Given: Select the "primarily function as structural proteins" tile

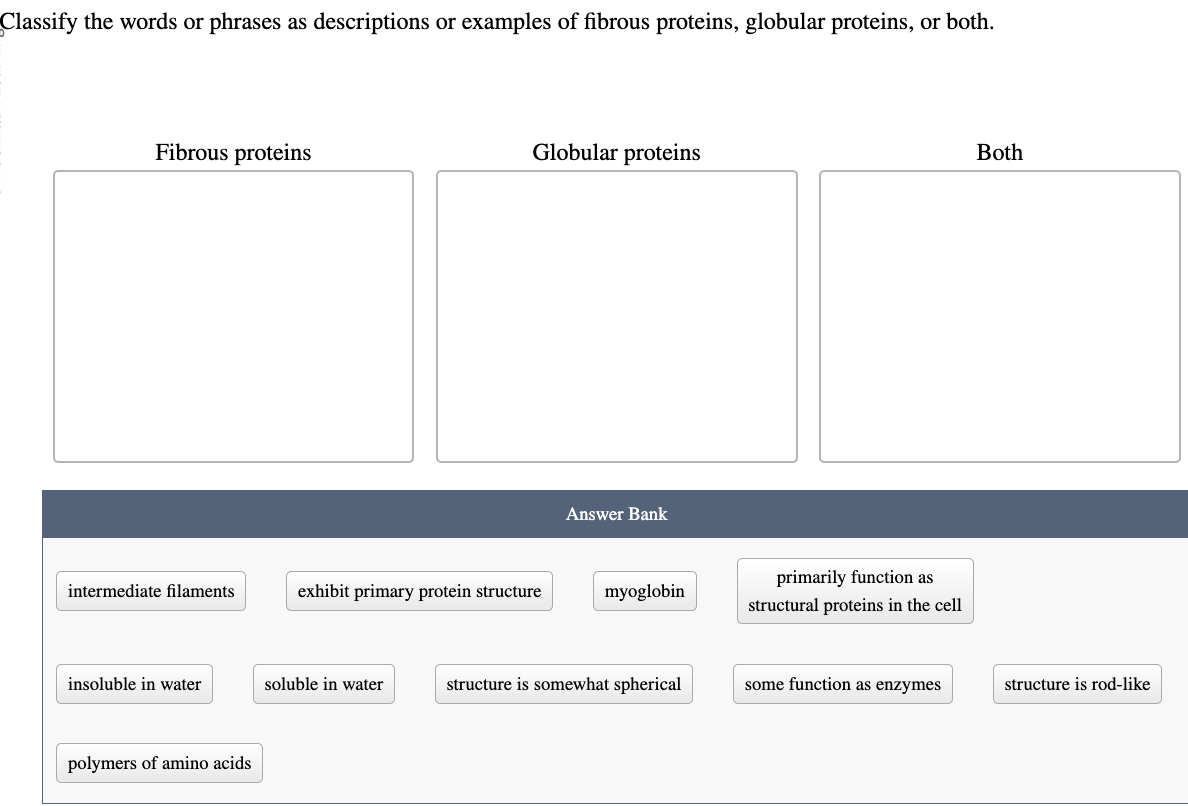Looking at the screenshot, I should tap(855, 591).
